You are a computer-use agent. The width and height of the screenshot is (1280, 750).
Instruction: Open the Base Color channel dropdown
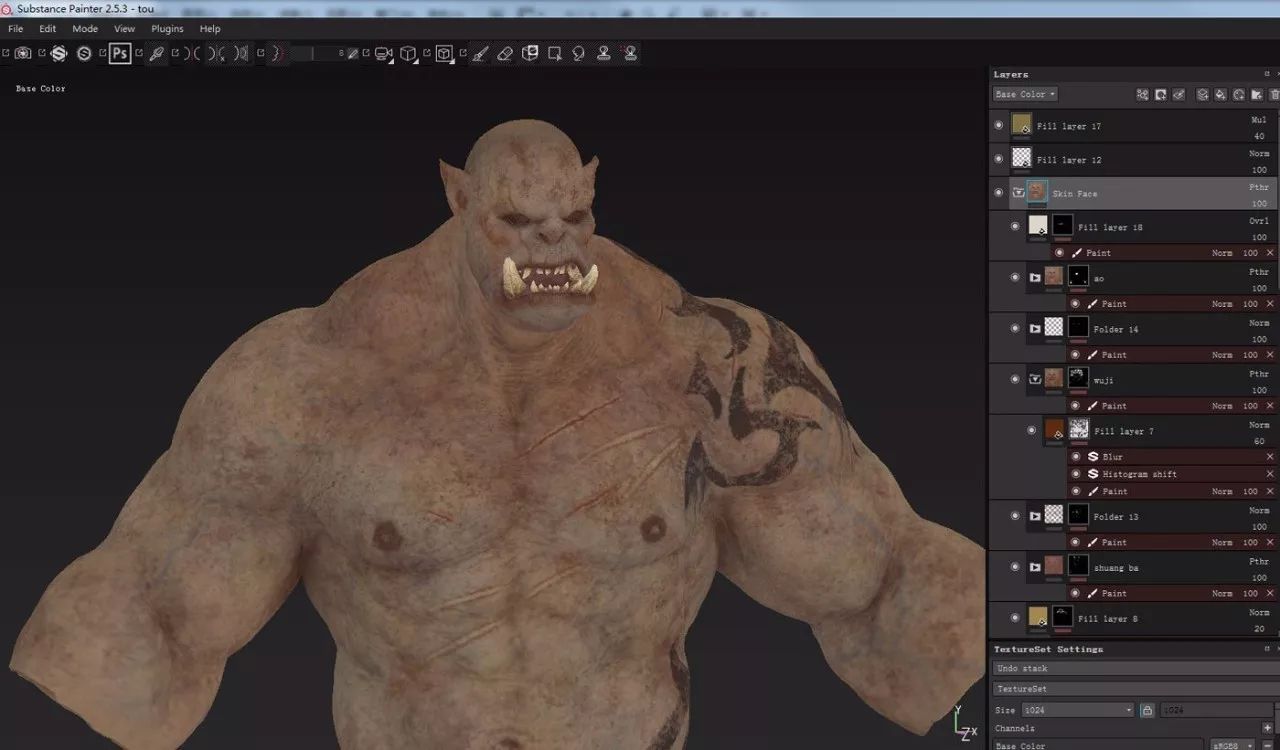tap(1025, 94)
